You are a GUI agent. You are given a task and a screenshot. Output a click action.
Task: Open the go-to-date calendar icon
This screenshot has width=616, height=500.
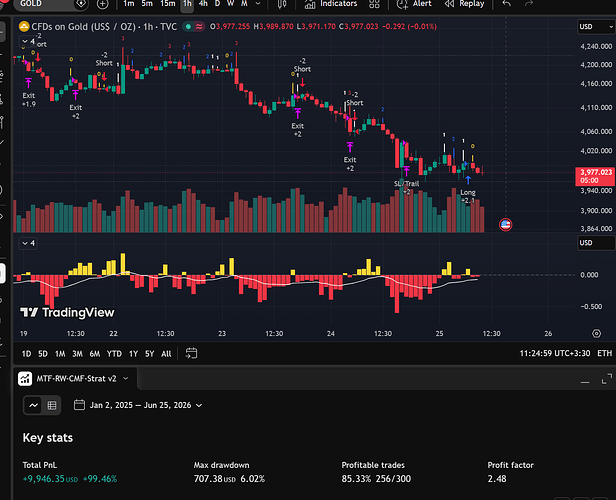pos(191,353)
